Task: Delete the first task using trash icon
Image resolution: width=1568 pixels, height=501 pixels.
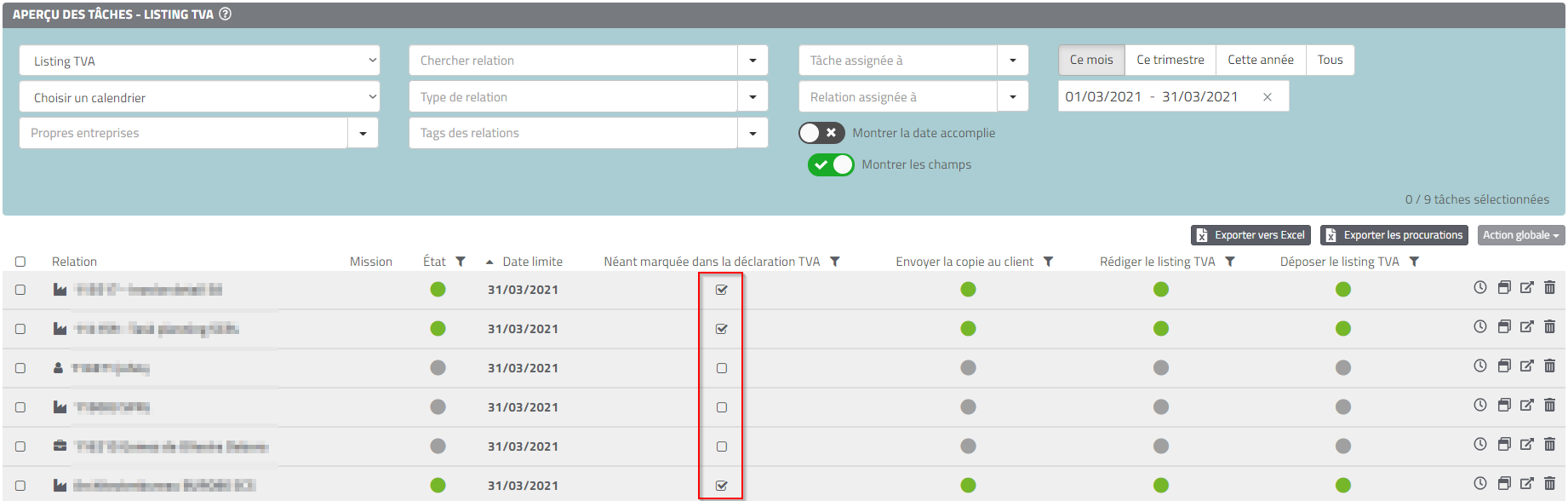Action: [x=1549, y=288]
